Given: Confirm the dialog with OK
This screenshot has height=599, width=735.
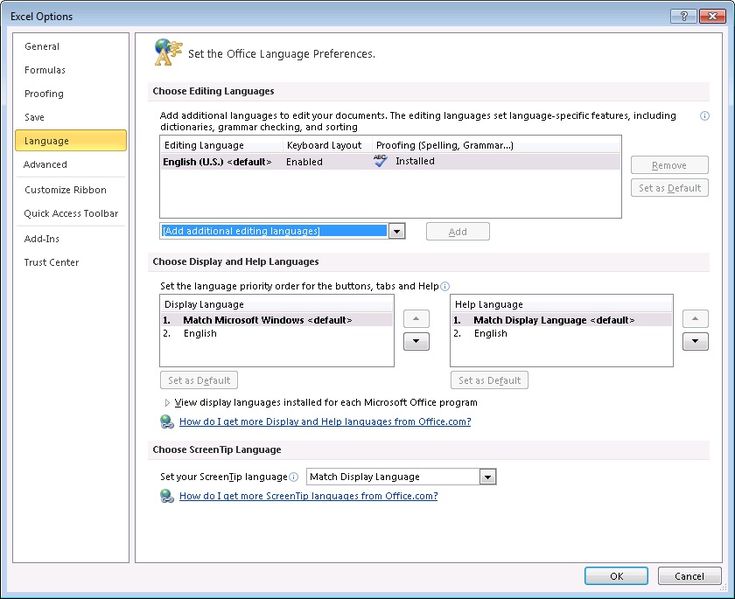Looking at the screenshot, I should (x=616, y=576).
